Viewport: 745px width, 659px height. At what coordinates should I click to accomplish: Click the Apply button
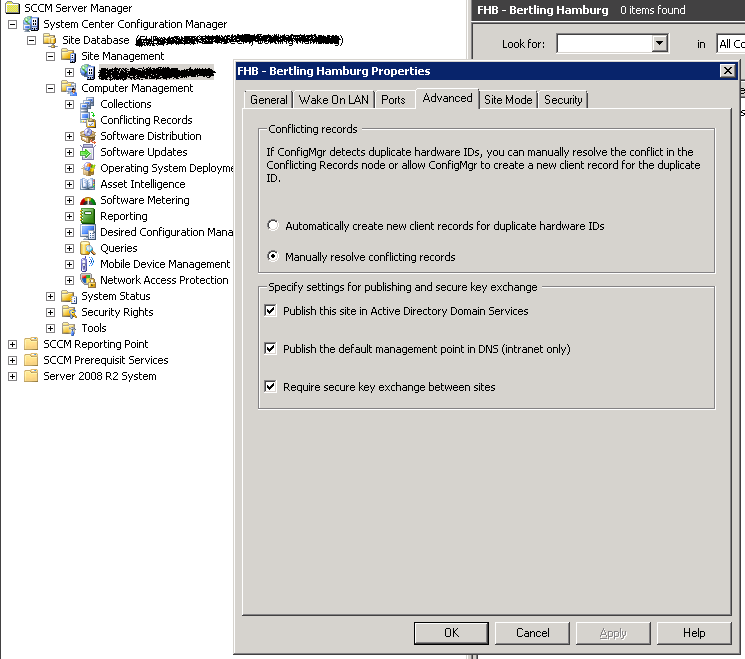pos(613,633)
